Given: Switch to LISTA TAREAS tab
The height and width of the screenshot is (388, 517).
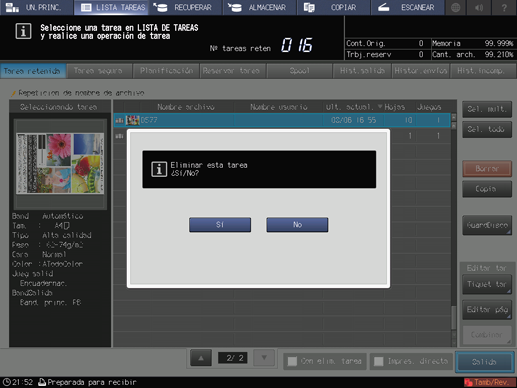Looking at the screenshot, I should 111,7.
